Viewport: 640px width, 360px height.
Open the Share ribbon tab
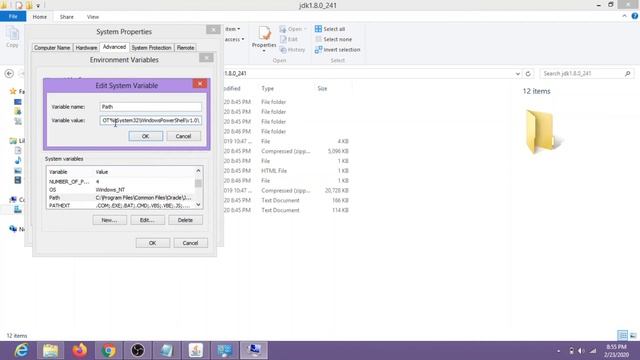tap(67, 17)
